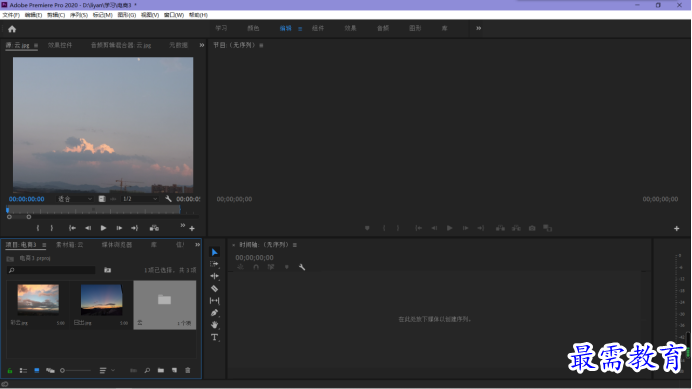Click the New Bin folder button
This screenshot has width=692, height=389.
[x=161, y=370]
